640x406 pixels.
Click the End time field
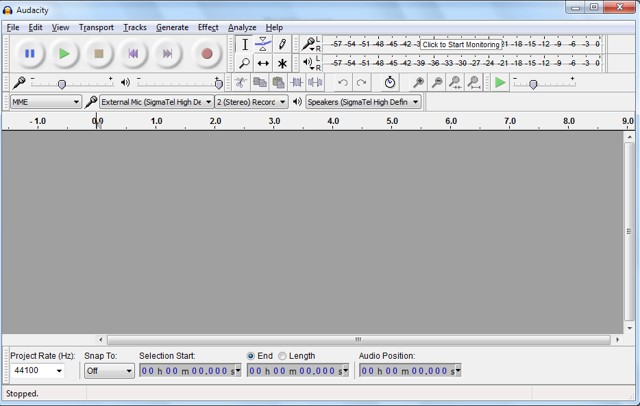294,371
